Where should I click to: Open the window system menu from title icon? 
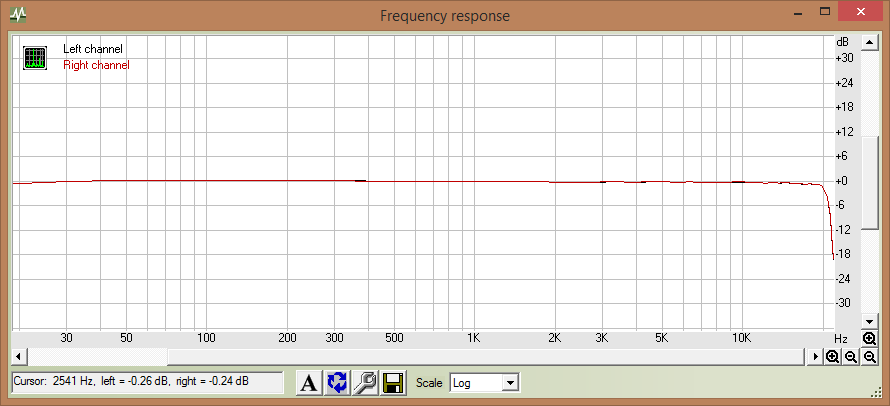[x=19, y=16]
